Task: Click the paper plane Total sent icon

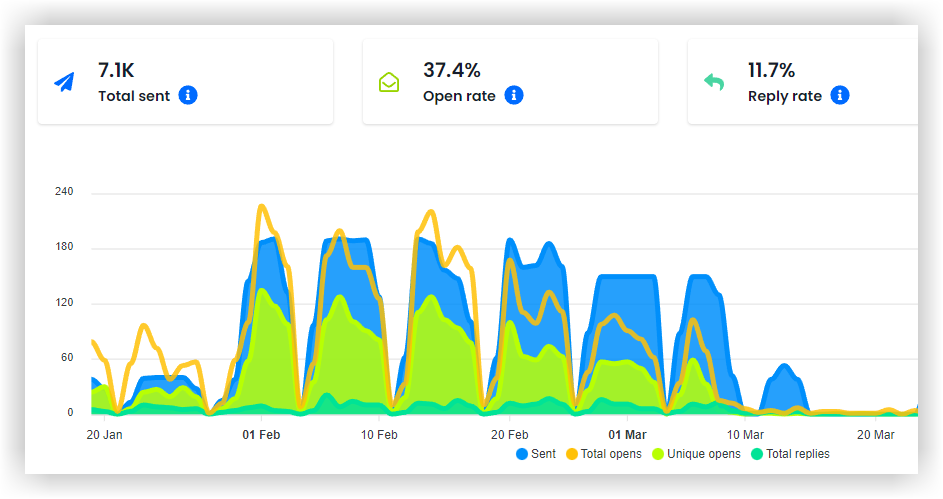Action: pos(65,82)
